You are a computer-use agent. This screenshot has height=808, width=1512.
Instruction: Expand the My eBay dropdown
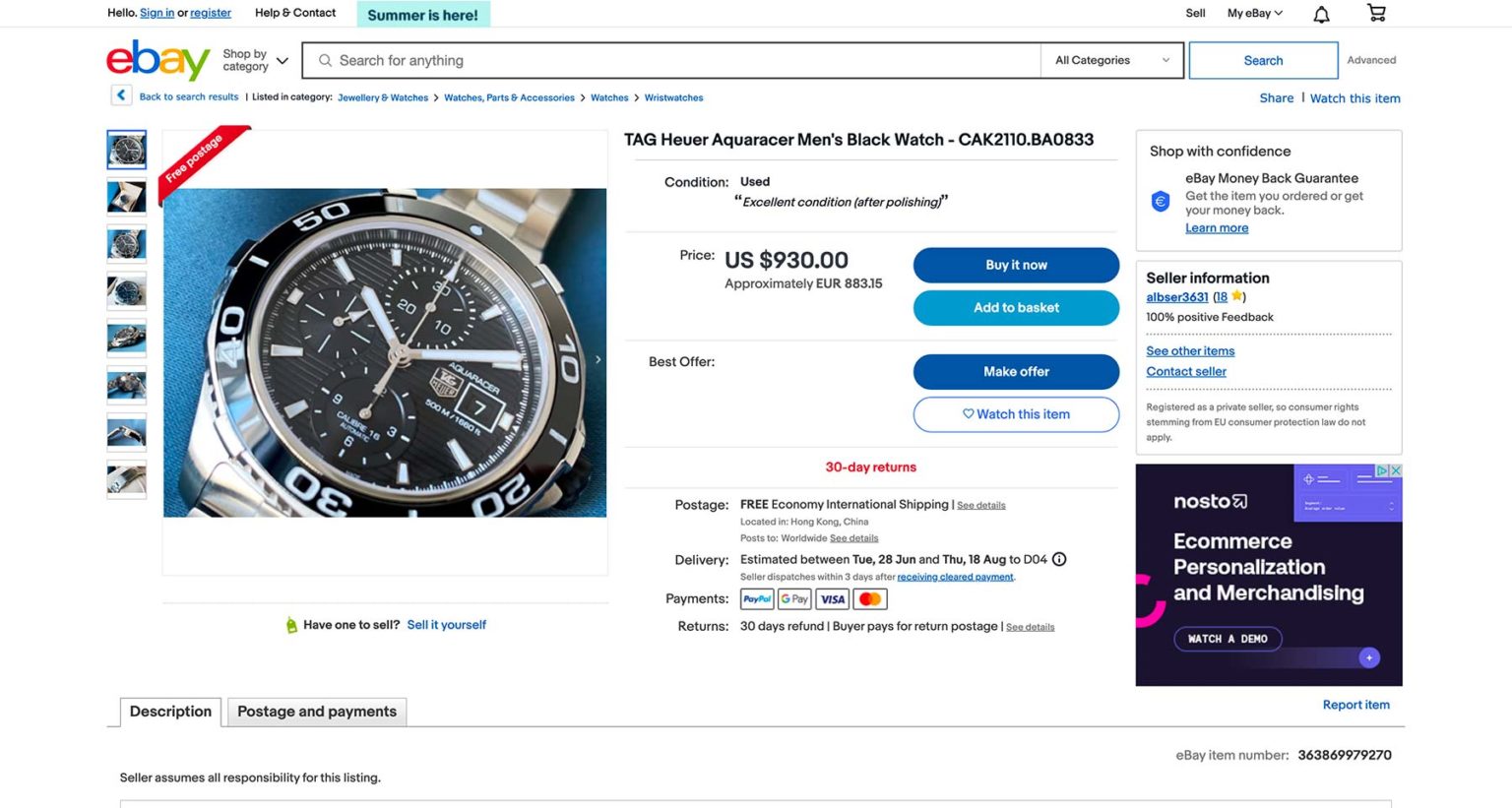pos(1253,13)
